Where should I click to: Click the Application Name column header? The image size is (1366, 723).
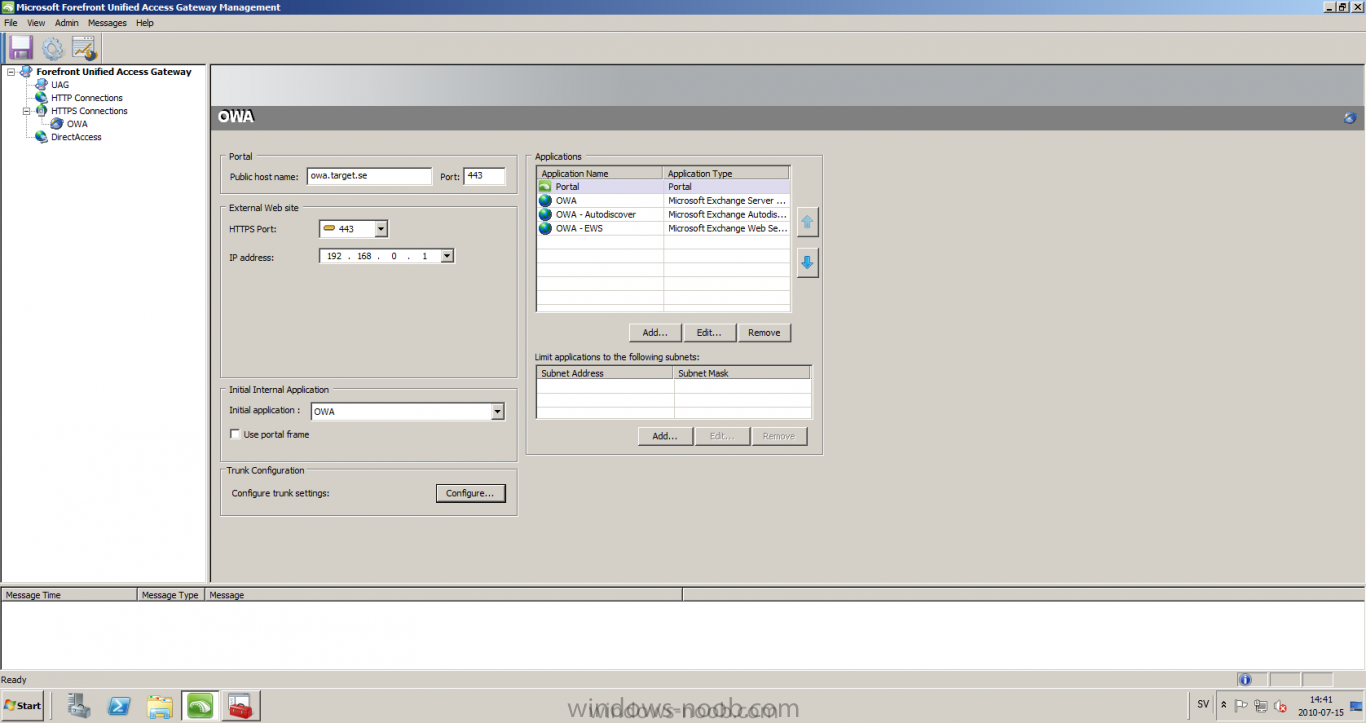(x=600, y=173)
